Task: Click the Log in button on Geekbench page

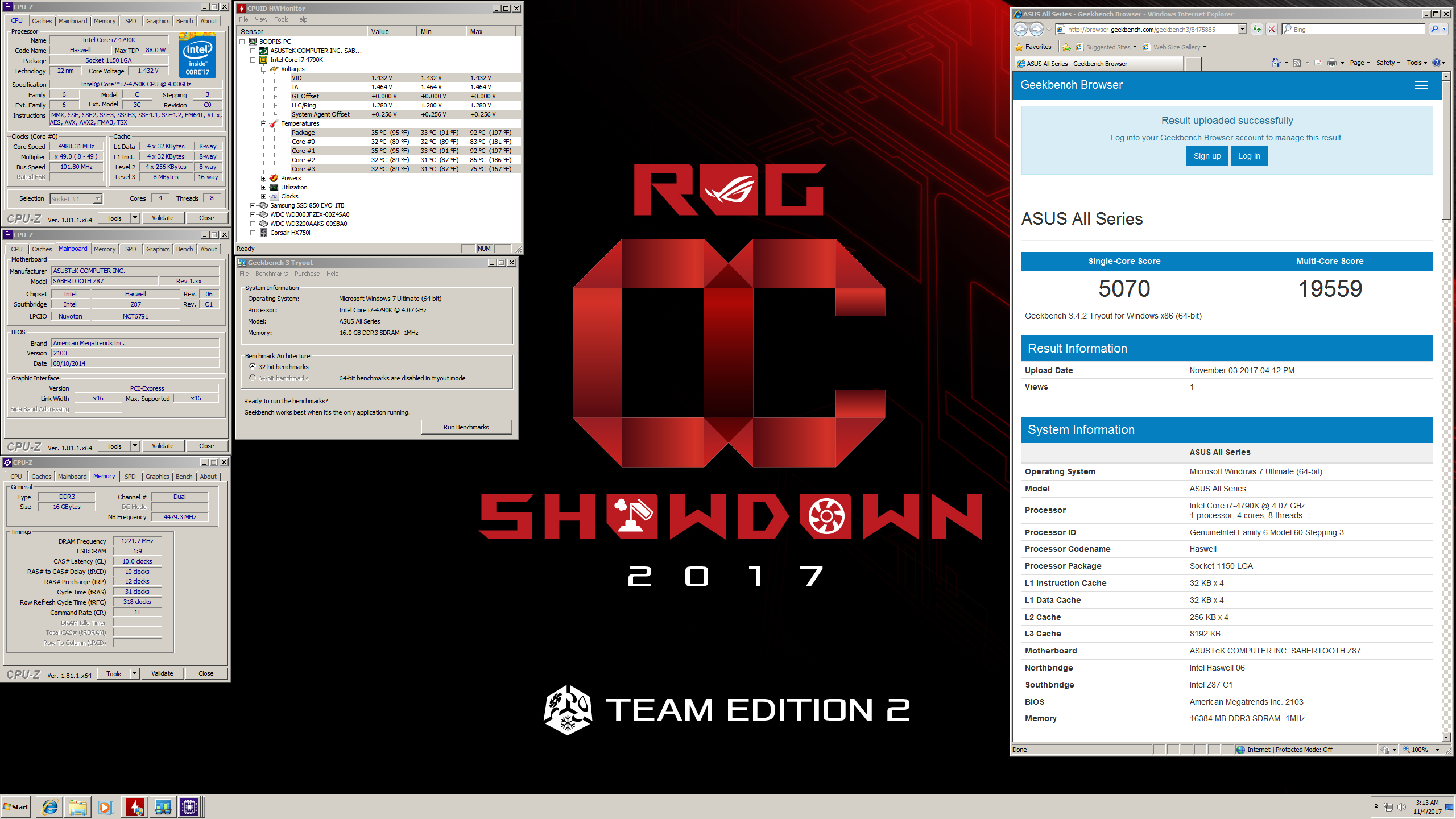Action: 1249,156
